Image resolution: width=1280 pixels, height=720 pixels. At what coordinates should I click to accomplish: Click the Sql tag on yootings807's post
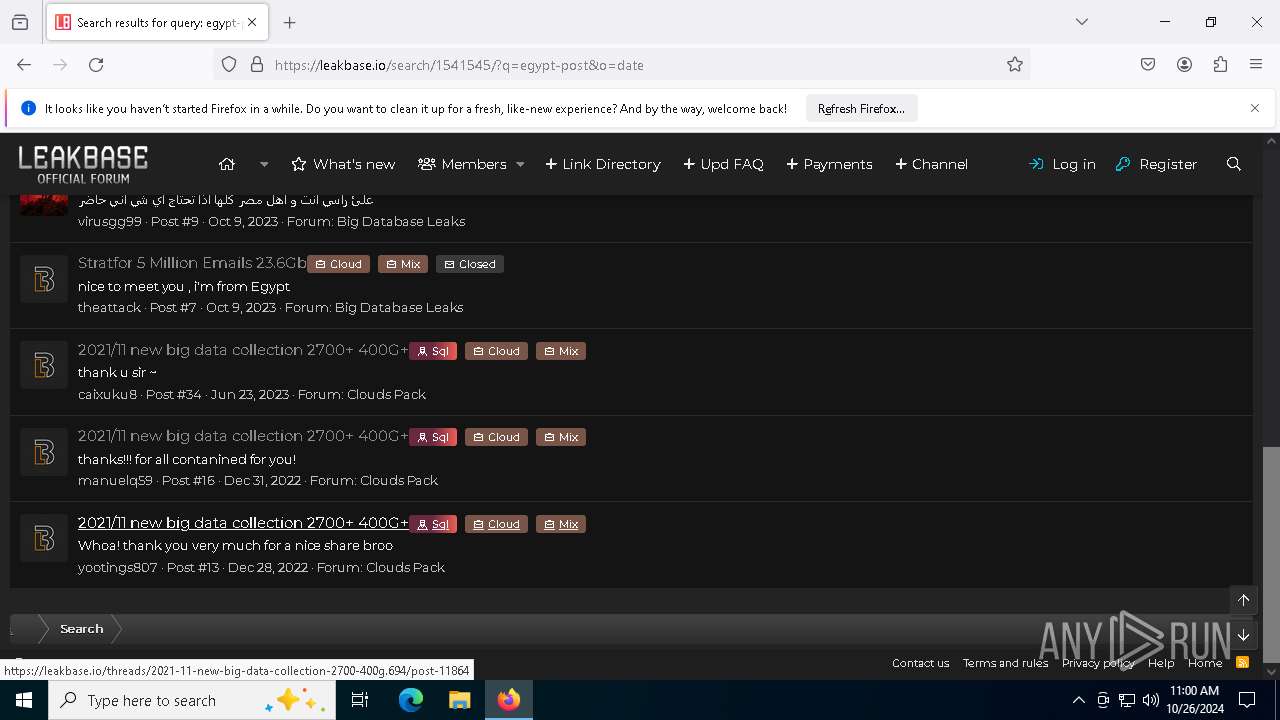(x=433, y=524)
